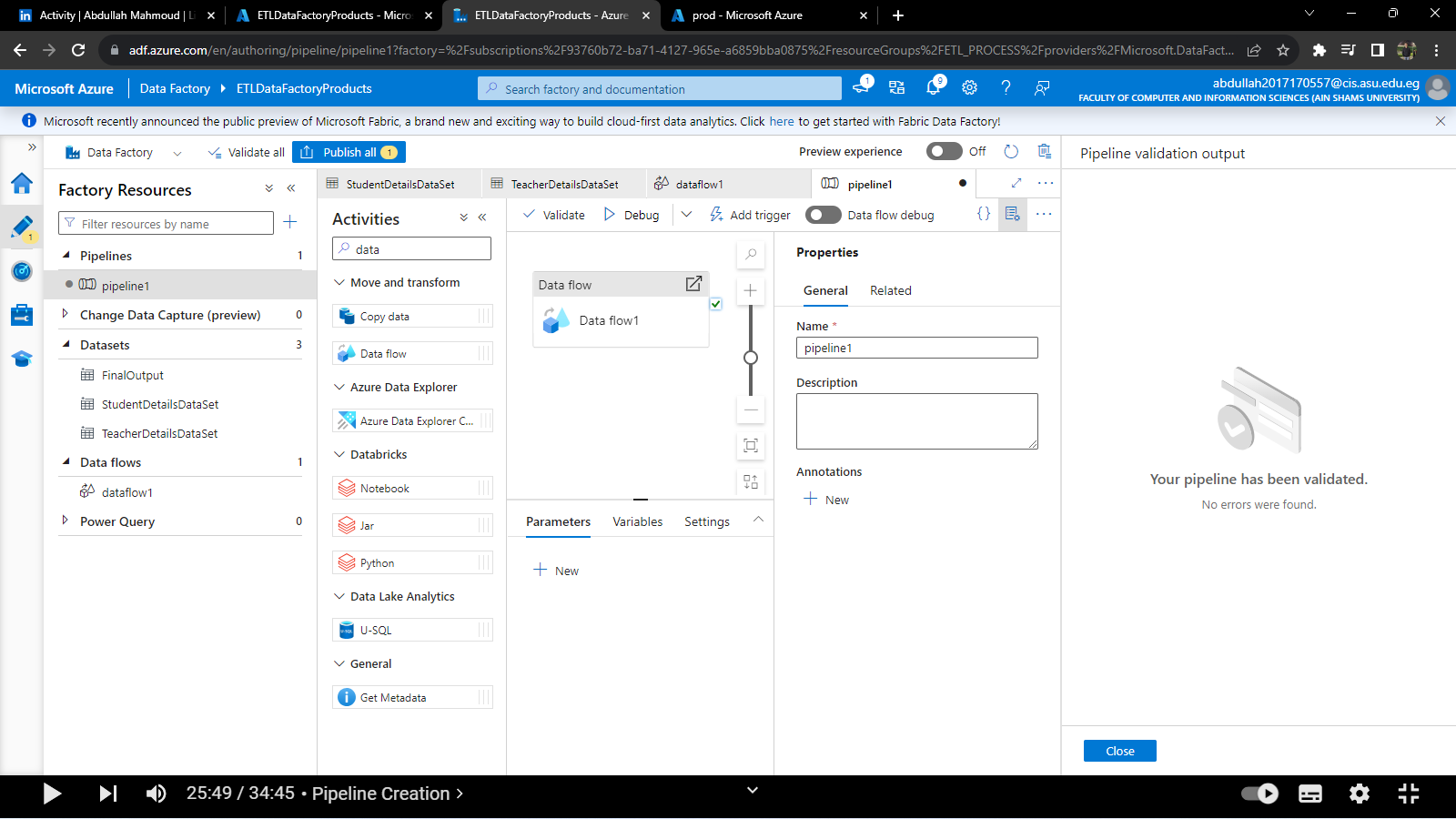Expand the Power Query section
Viewport: 1456px width, 819px height.
(65, 521)
